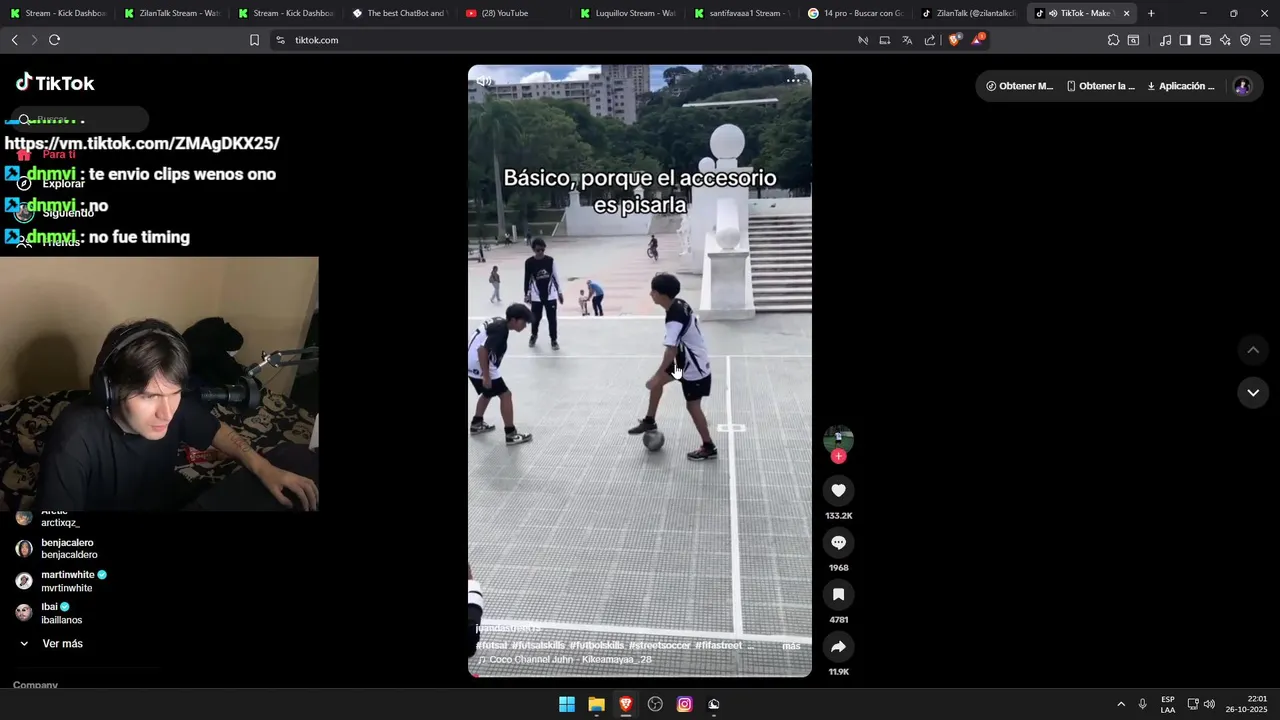
Task: Reload the page with the refresh icon
Action: tap(54, 40)
